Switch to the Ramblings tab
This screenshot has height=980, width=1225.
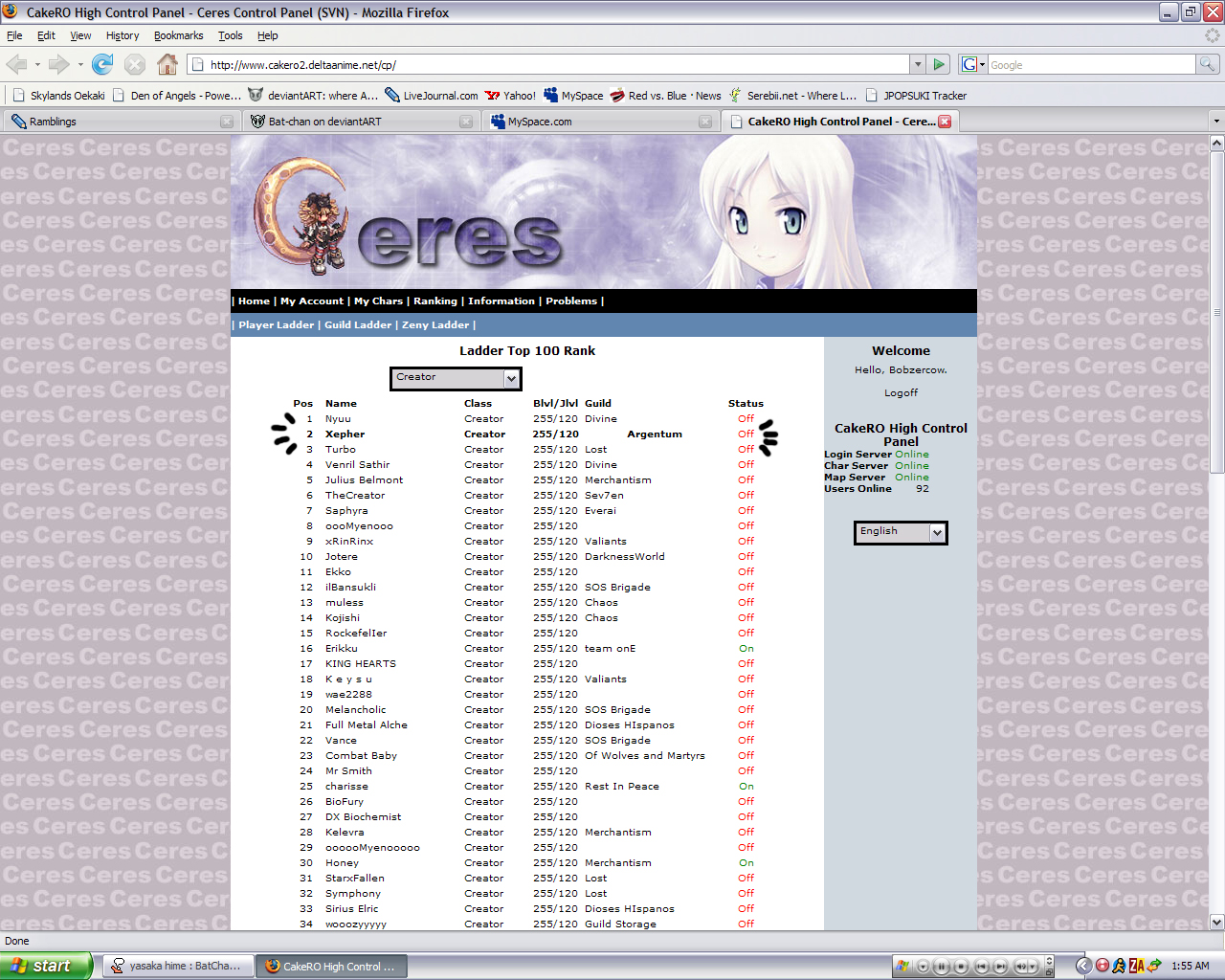click(x=121, y=122)
